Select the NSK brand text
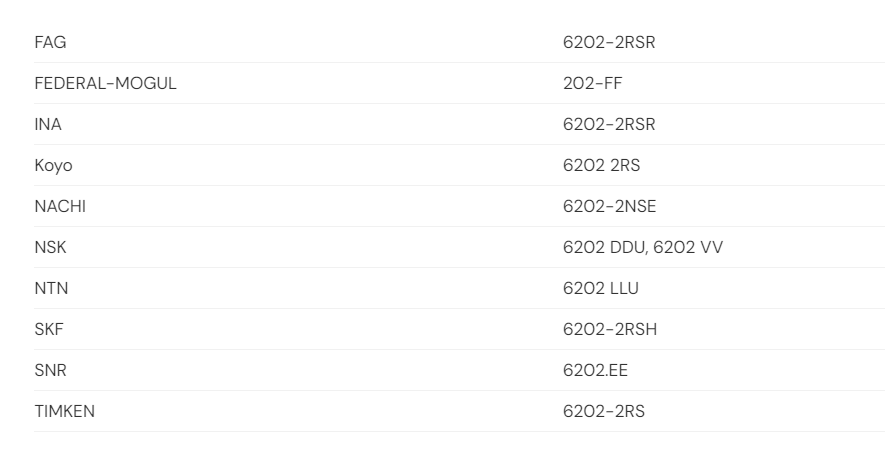 click(50, 247)
